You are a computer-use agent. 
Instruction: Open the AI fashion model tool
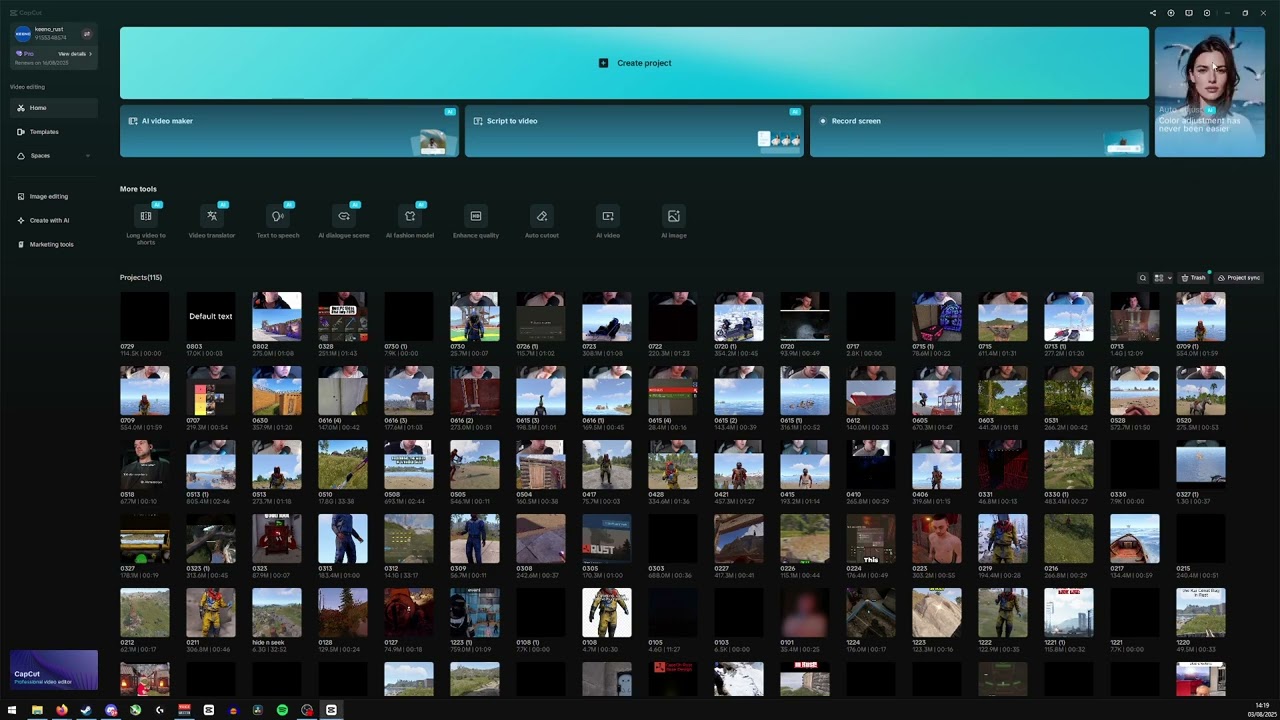coord(410,221)
